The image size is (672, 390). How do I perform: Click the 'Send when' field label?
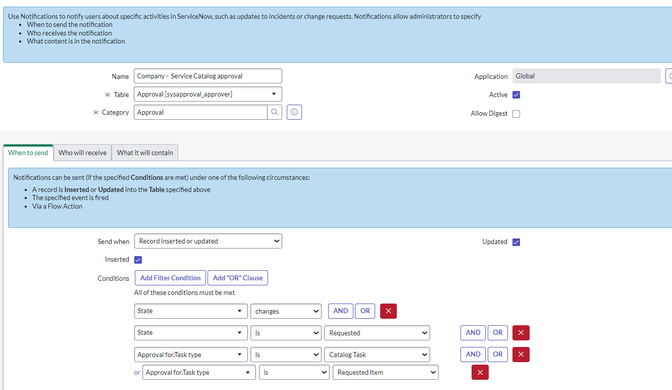pyautogui.click(x=113, y=242)
